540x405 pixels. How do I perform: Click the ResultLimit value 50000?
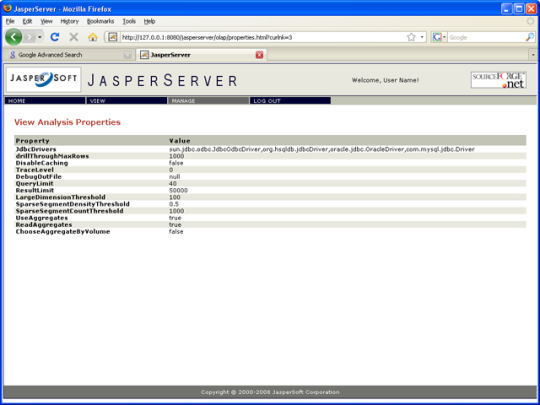(178, 190)
